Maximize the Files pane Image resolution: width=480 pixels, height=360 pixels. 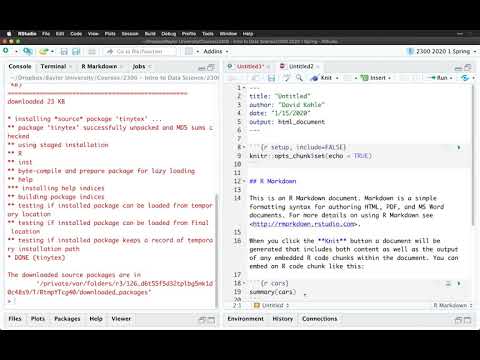click(x=211, y=320)
